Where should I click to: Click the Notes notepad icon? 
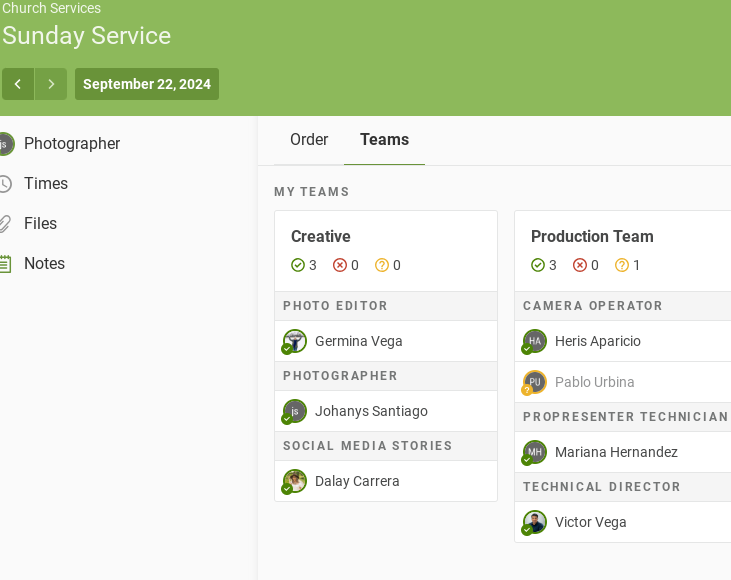coord(5,264)
